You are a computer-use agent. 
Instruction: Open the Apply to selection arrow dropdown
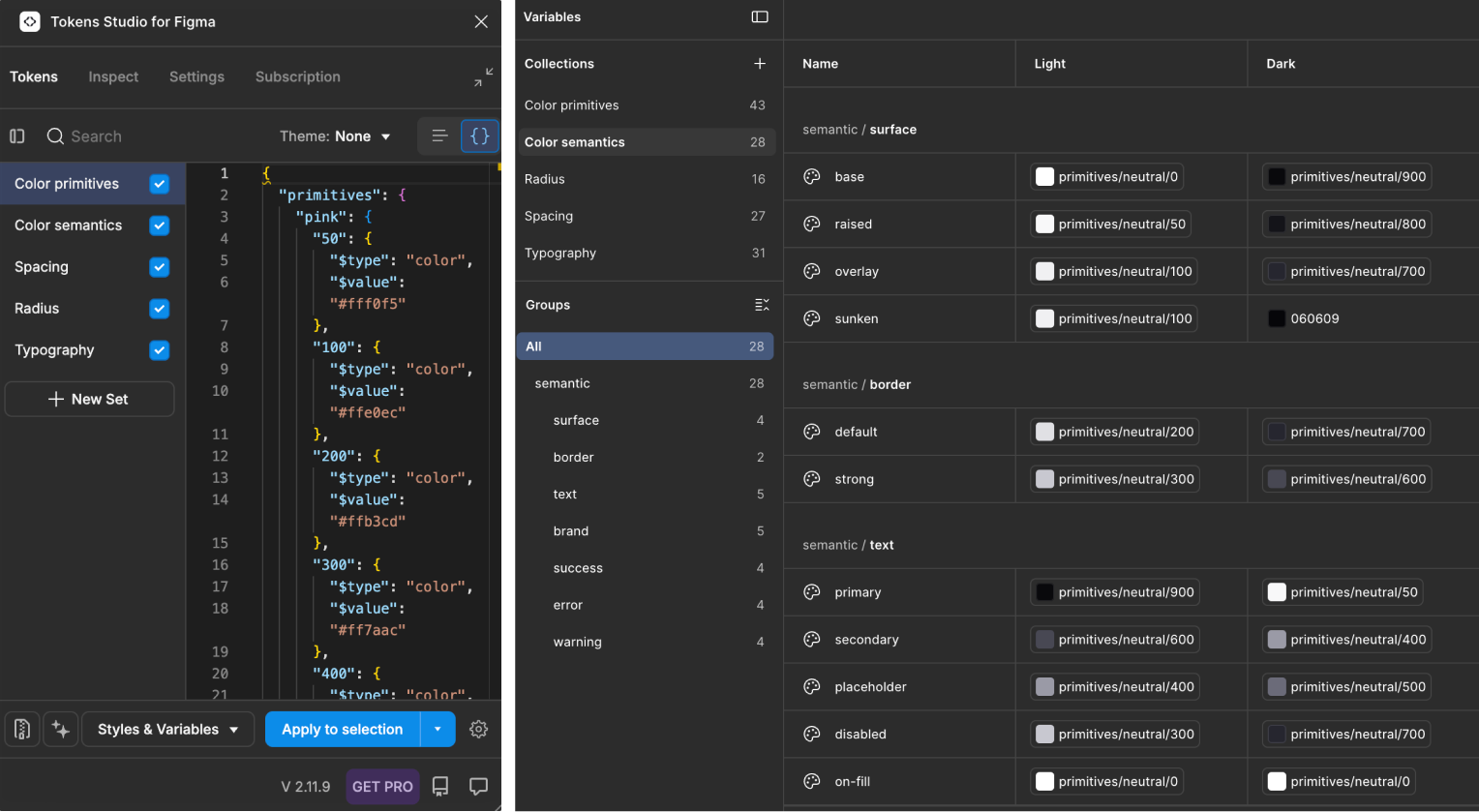[438, 729]
